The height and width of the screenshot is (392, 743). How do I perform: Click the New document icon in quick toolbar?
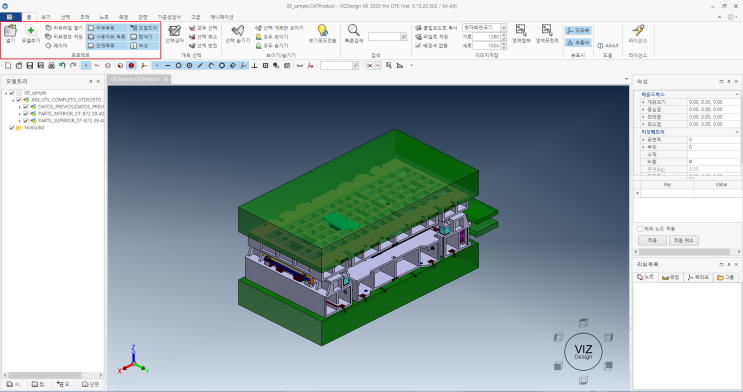(x=8, y=65)
